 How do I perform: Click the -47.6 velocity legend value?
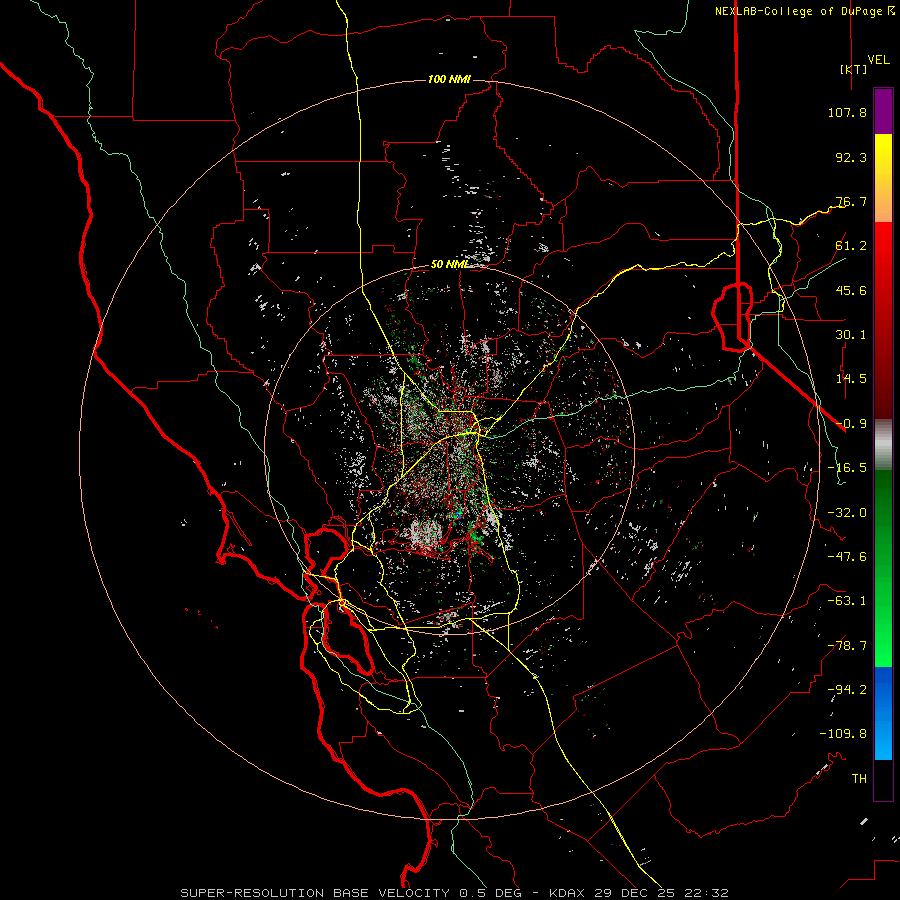[x=847, y=557]
